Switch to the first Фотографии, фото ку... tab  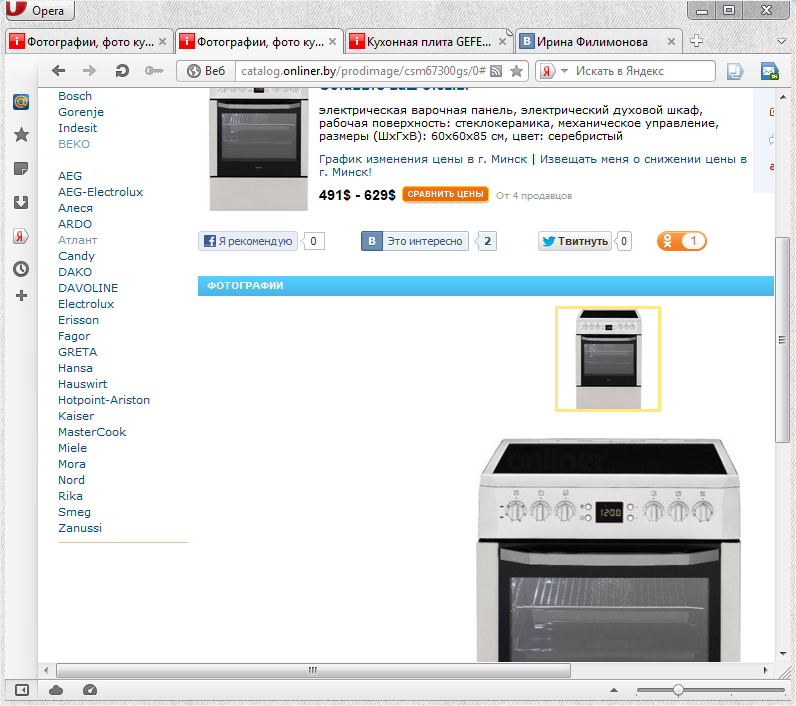coord(89,42)
